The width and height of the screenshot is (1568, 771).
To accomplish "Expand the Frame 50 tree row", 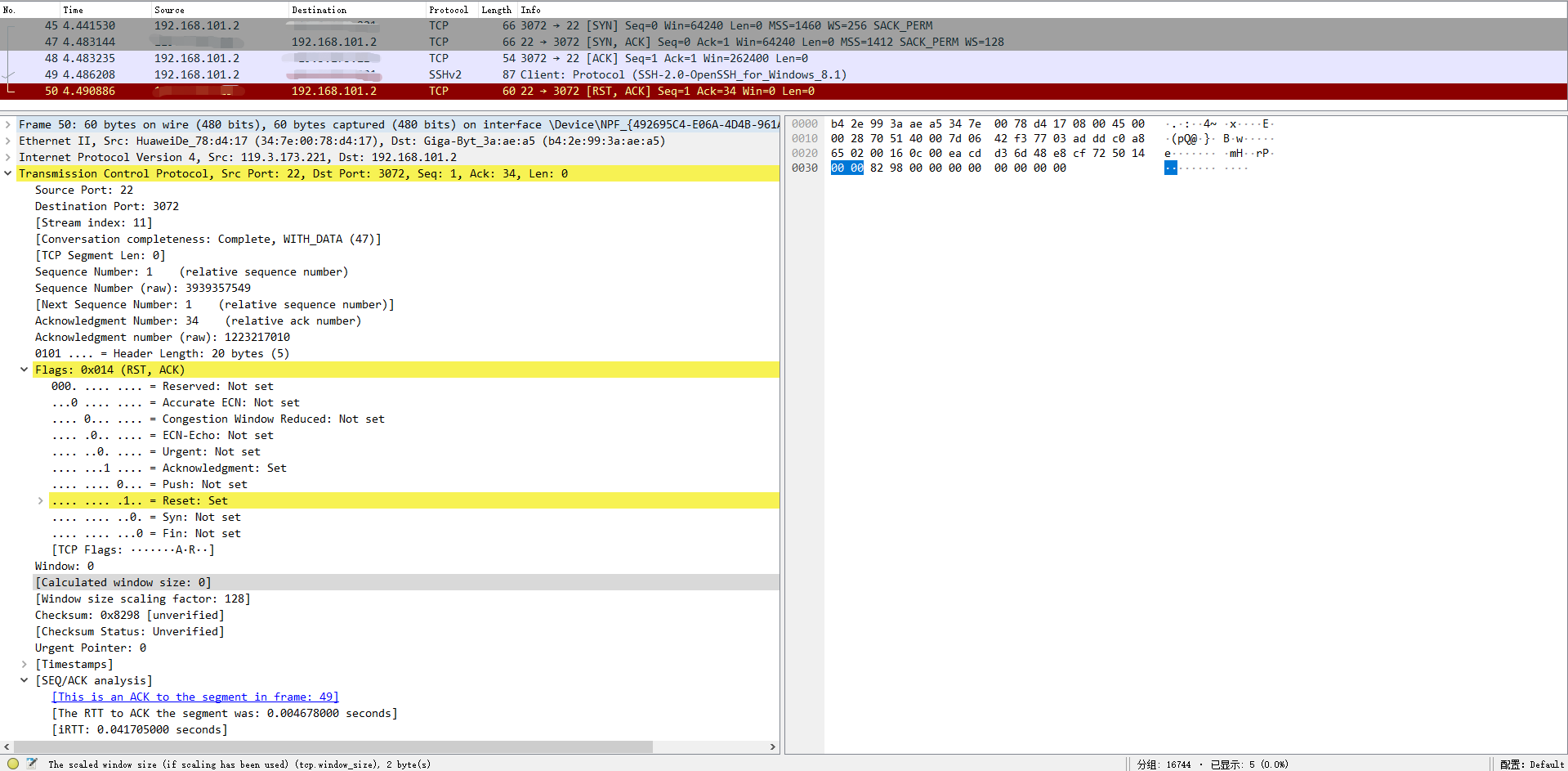I will (8, 124).
